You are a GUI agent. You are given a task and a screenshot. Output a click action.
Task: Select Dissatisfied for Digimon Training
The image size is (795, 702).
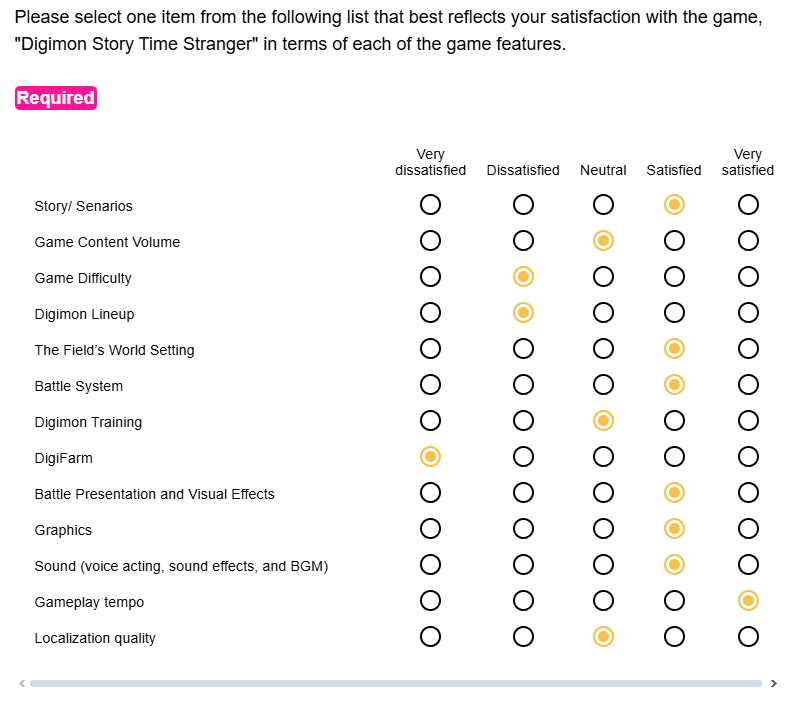523,421
